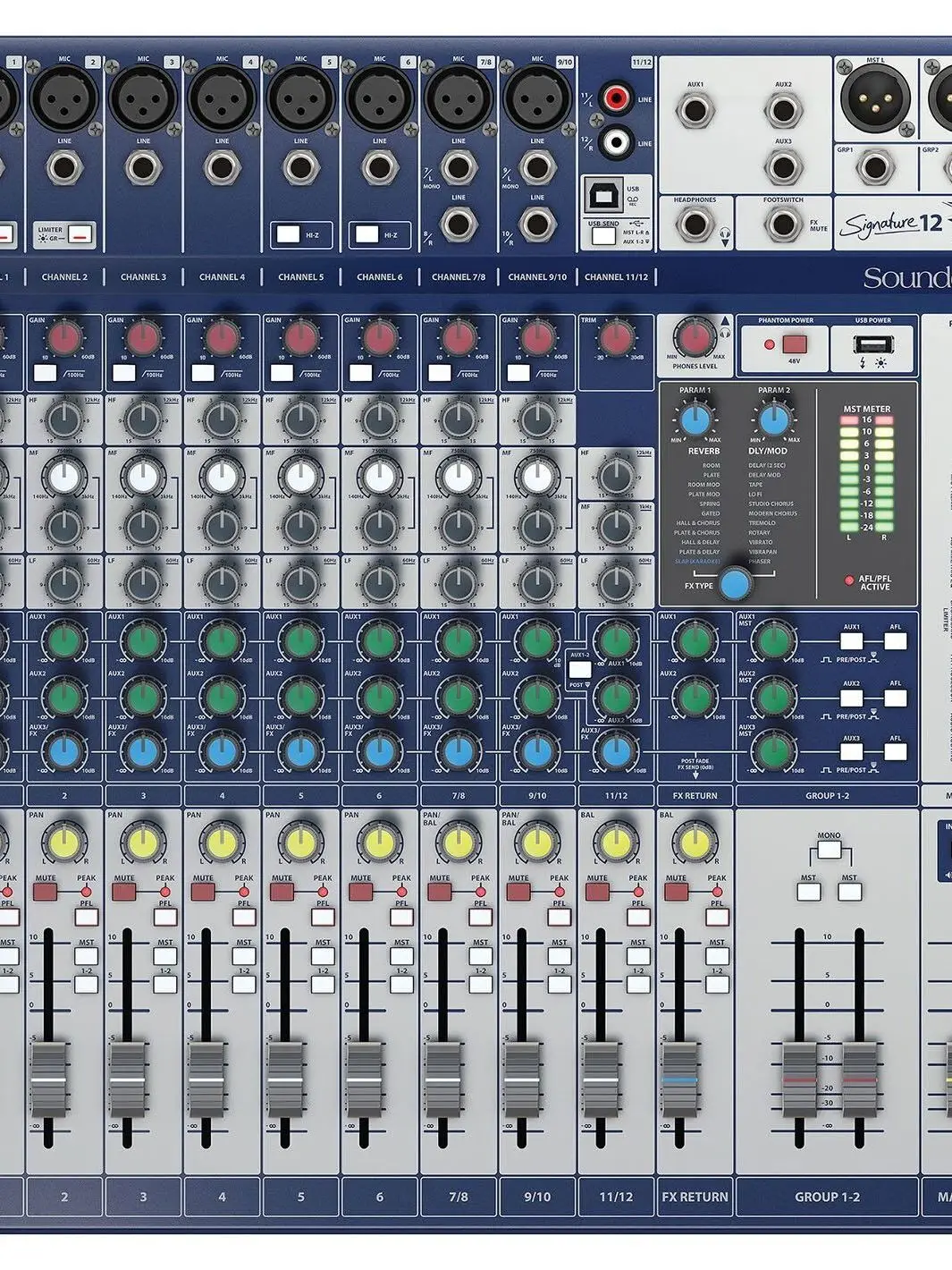Enable HI-Z on channel 6
This screenshot has height=1270, width=952.
[366, 234]
